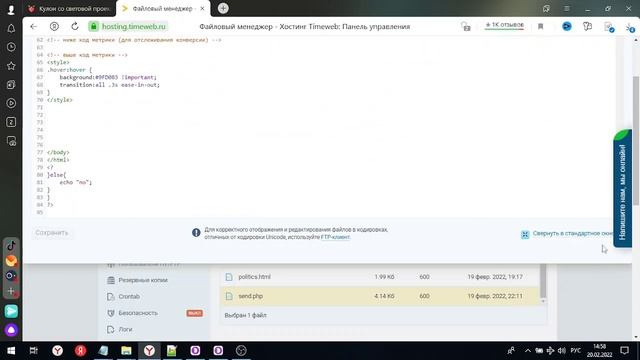
Task: Show hidden tray icons chevron
Action: (528, 351)
